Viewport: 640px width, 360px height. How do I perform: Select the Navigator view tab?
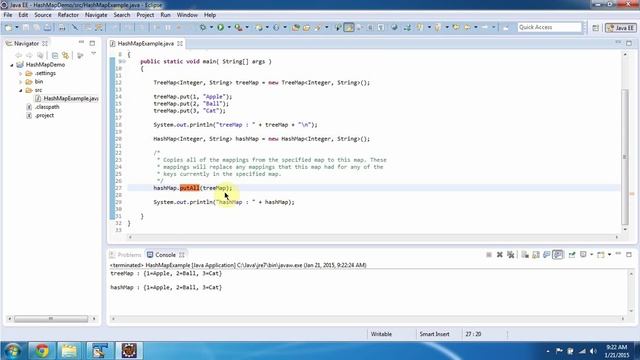click(x=26, y=43)
